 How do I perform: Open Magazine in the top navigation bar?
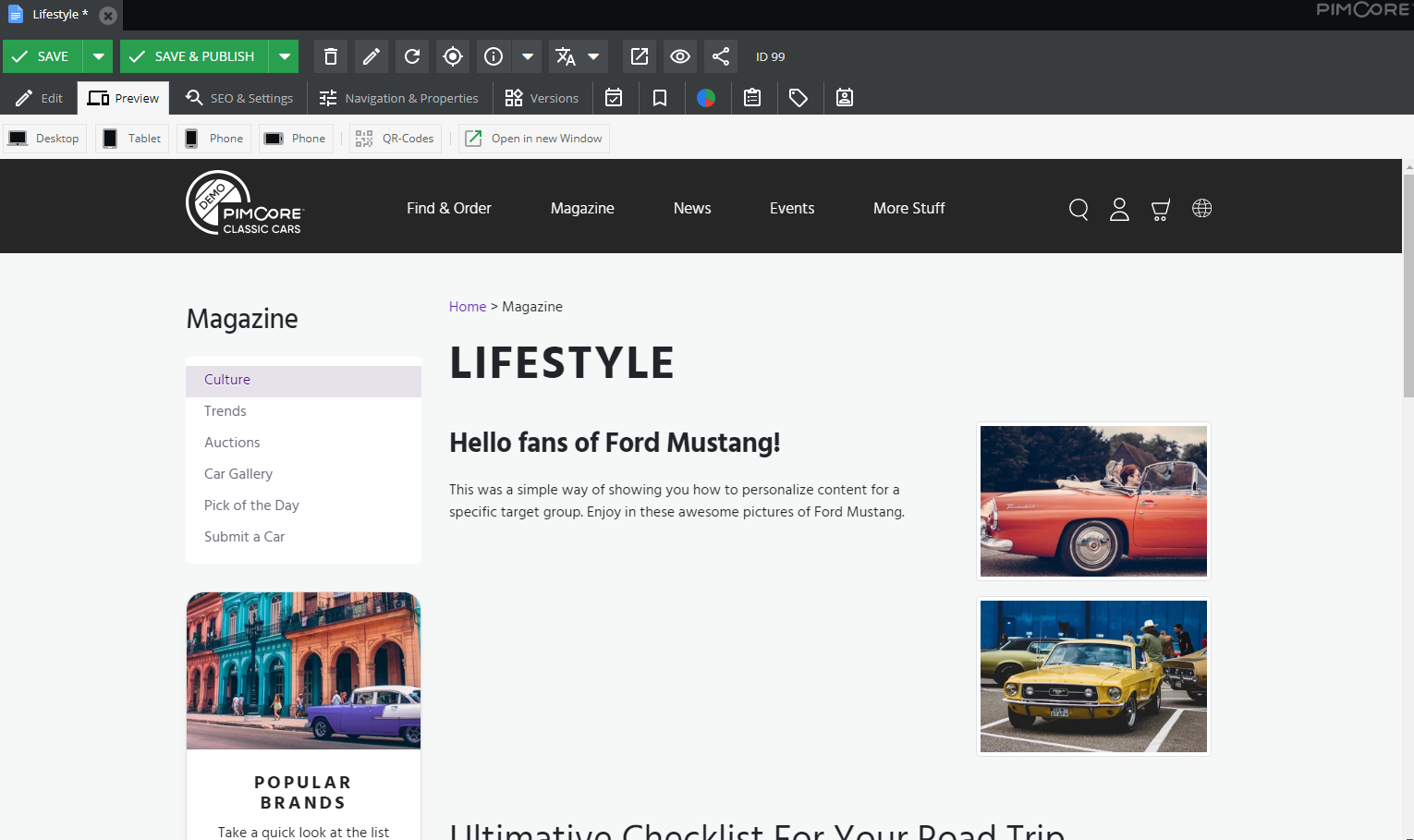(x=582, y=209)
